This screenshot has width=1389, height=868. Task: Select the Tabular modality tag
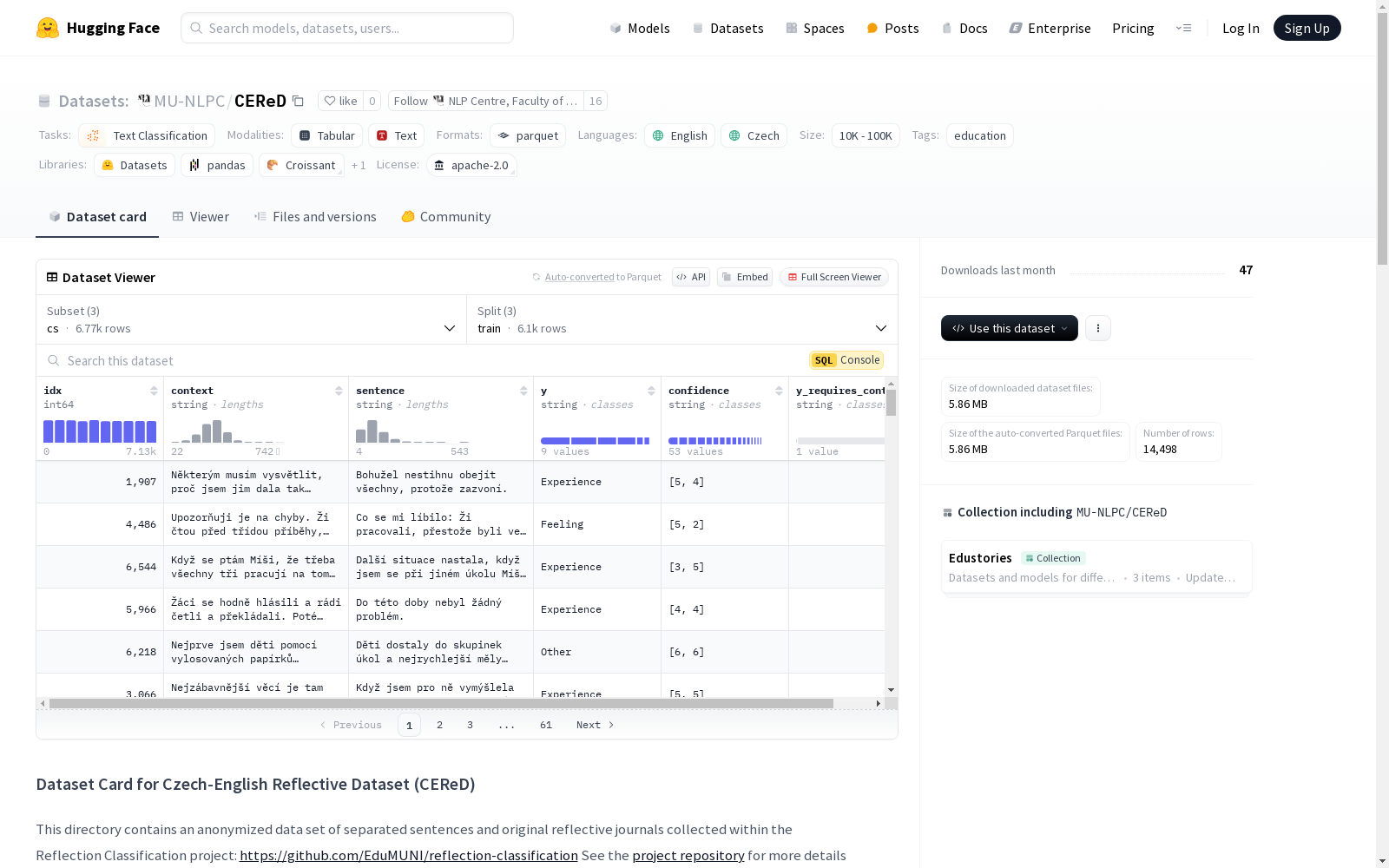327,135
